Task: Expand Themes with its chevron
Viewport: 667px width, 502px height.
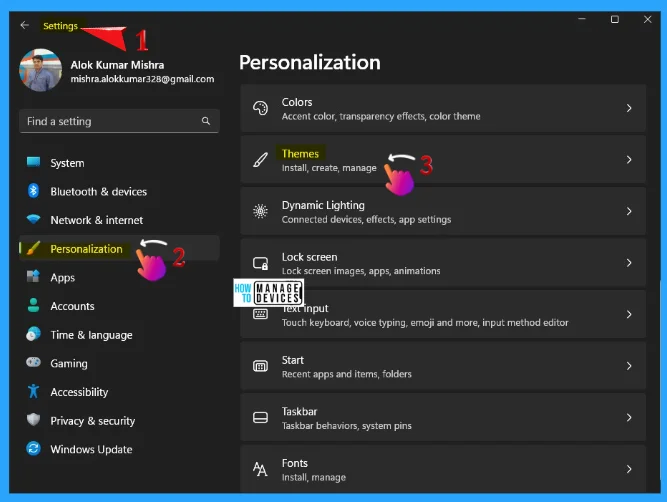Action: pyautogui.click(x=629, y=160)
